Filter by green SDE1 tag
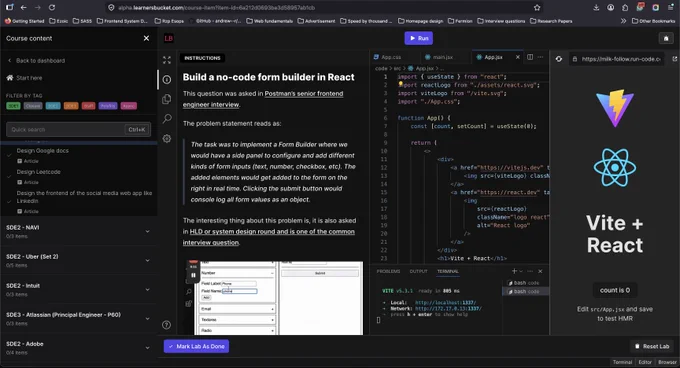This screenshot has width=680, height=368. tap(13, 106)
